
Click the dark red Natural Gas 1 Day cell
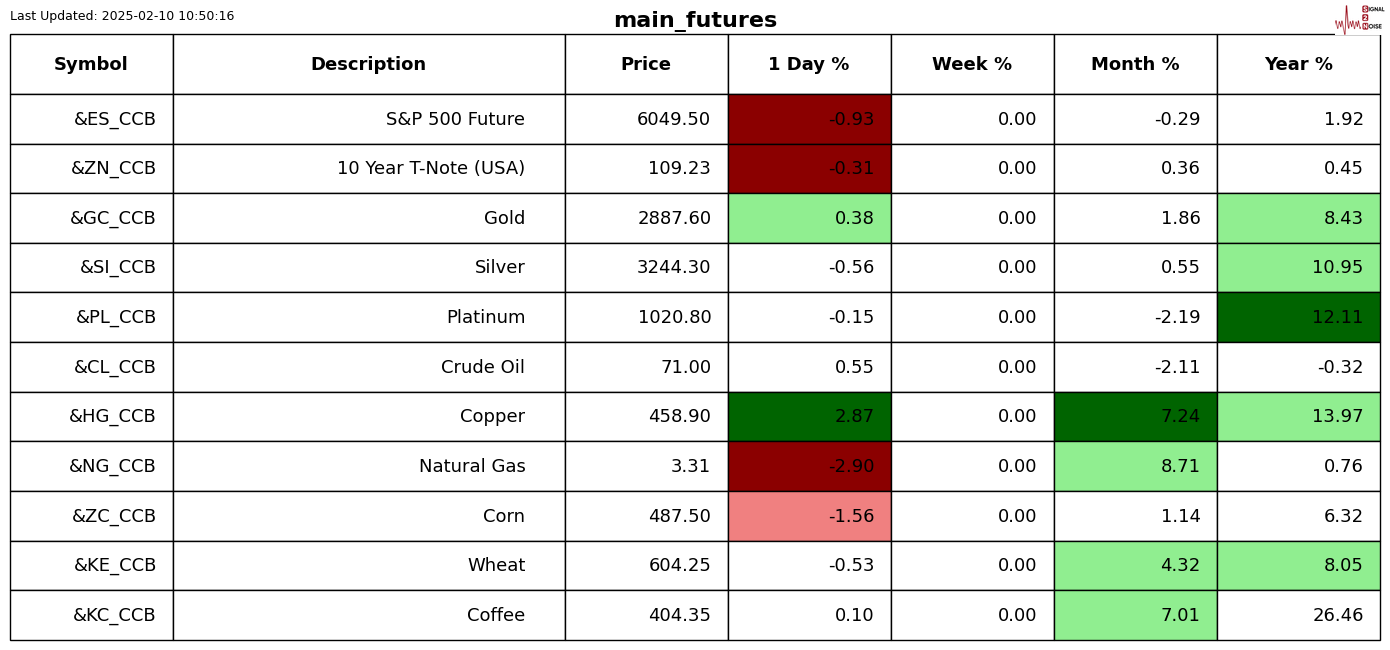pyautogui.click(x=809, y=467)
